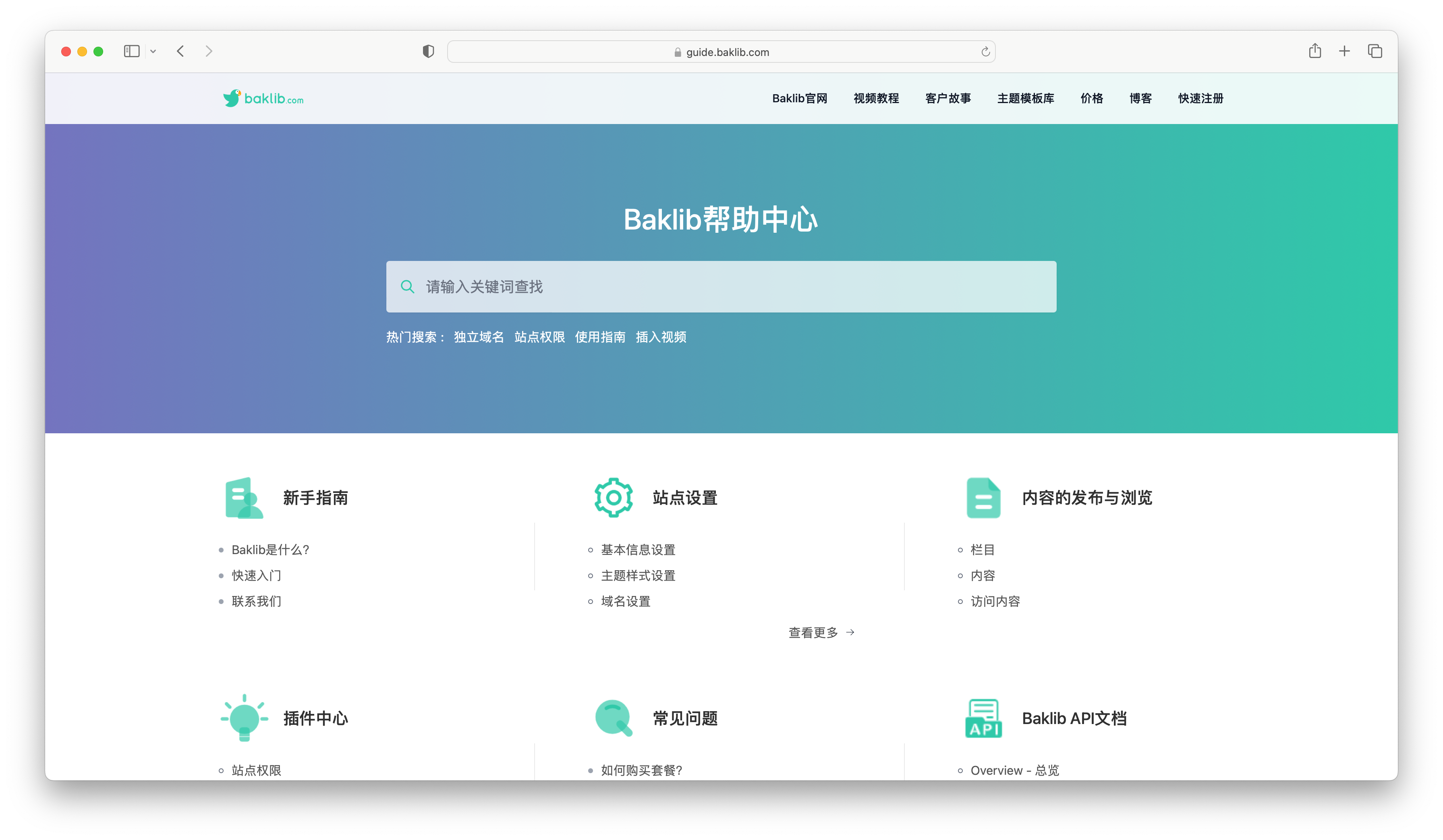Click the Baklib bird logo
This screenshot has height=840, width=1443.
(x=263, y=98)
